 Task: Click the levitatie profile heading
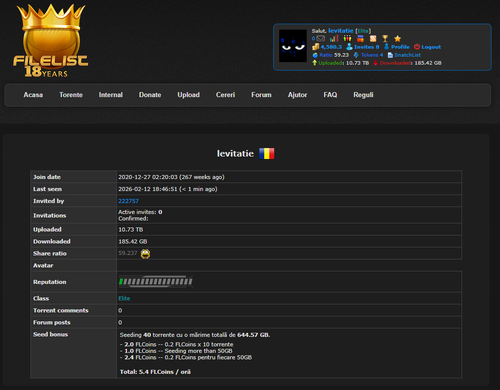click(235, 154)
